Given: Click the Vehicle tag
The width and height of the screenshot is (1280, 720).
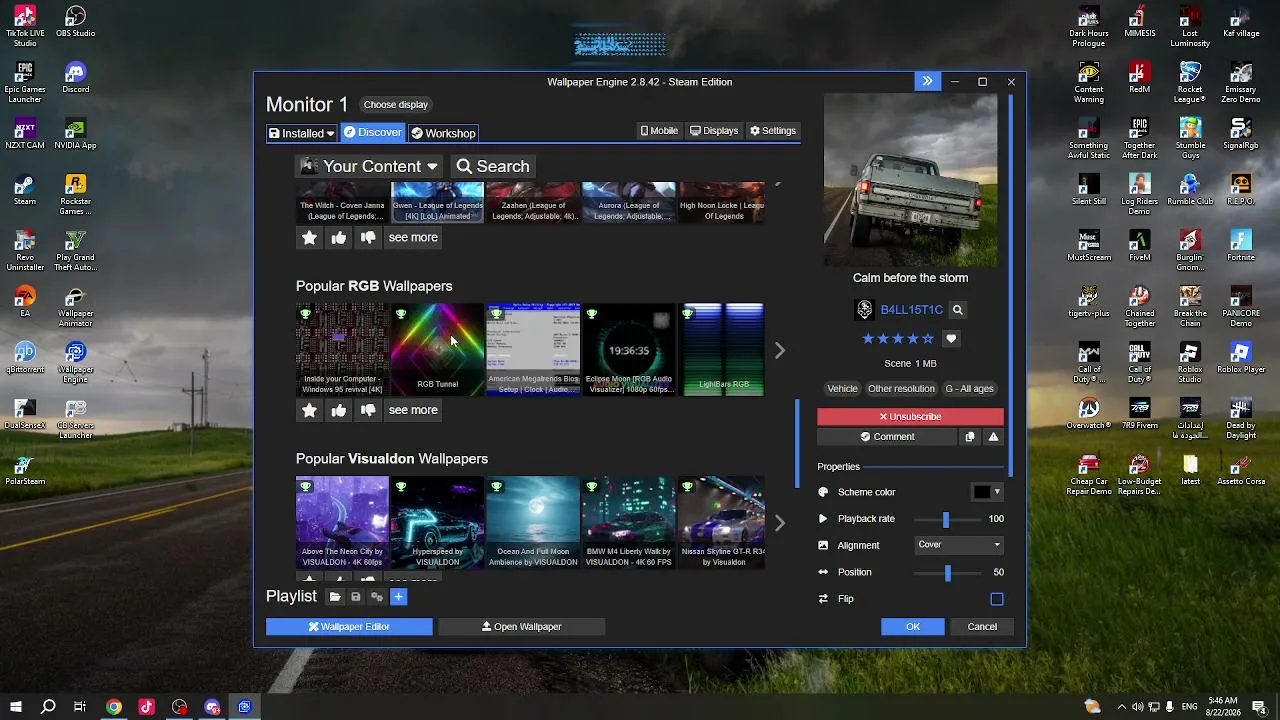Looking at the screenshot, I should 842,389.
